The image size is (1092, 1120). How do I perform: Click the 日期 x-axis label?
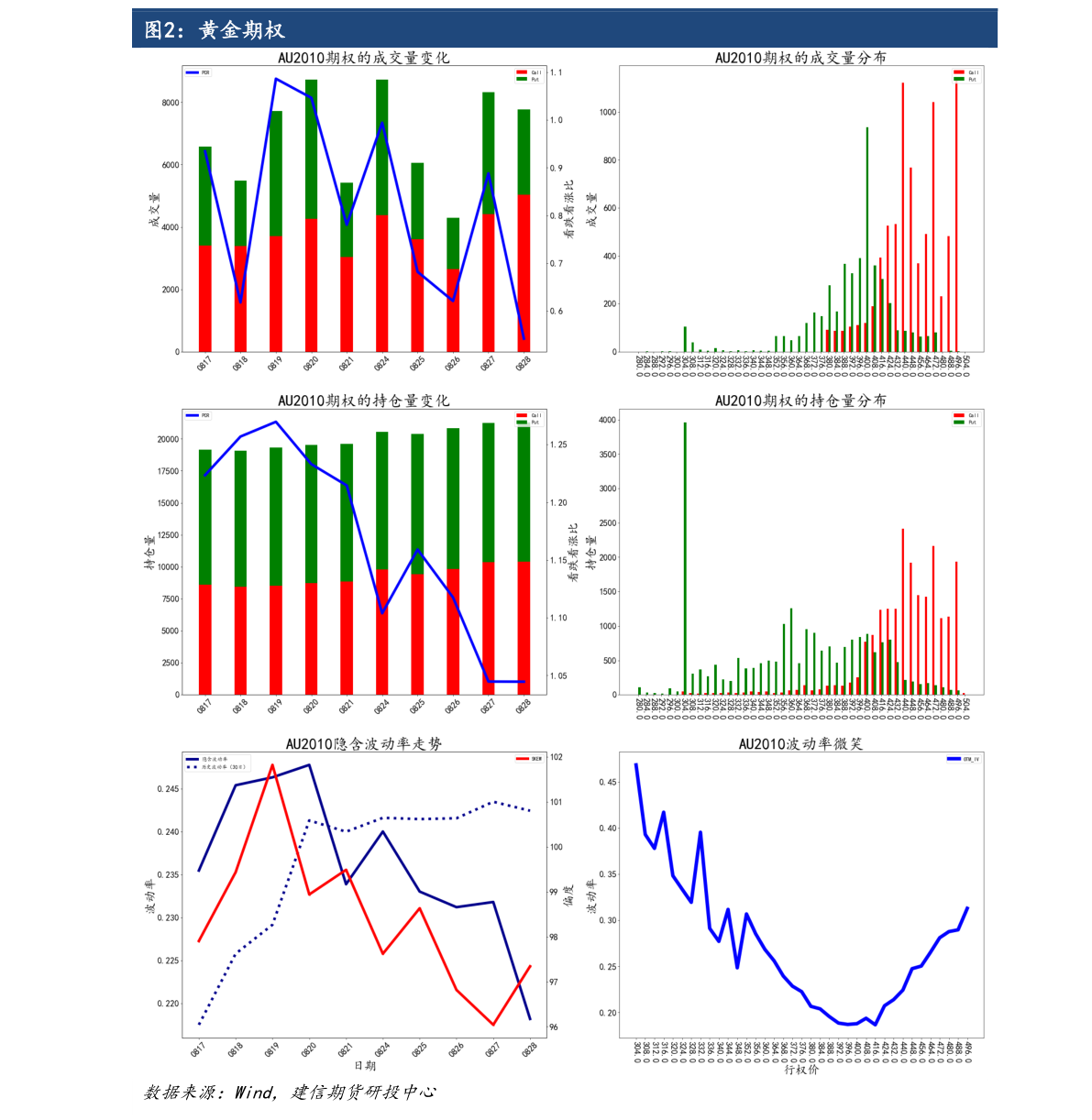(364, 1066)
